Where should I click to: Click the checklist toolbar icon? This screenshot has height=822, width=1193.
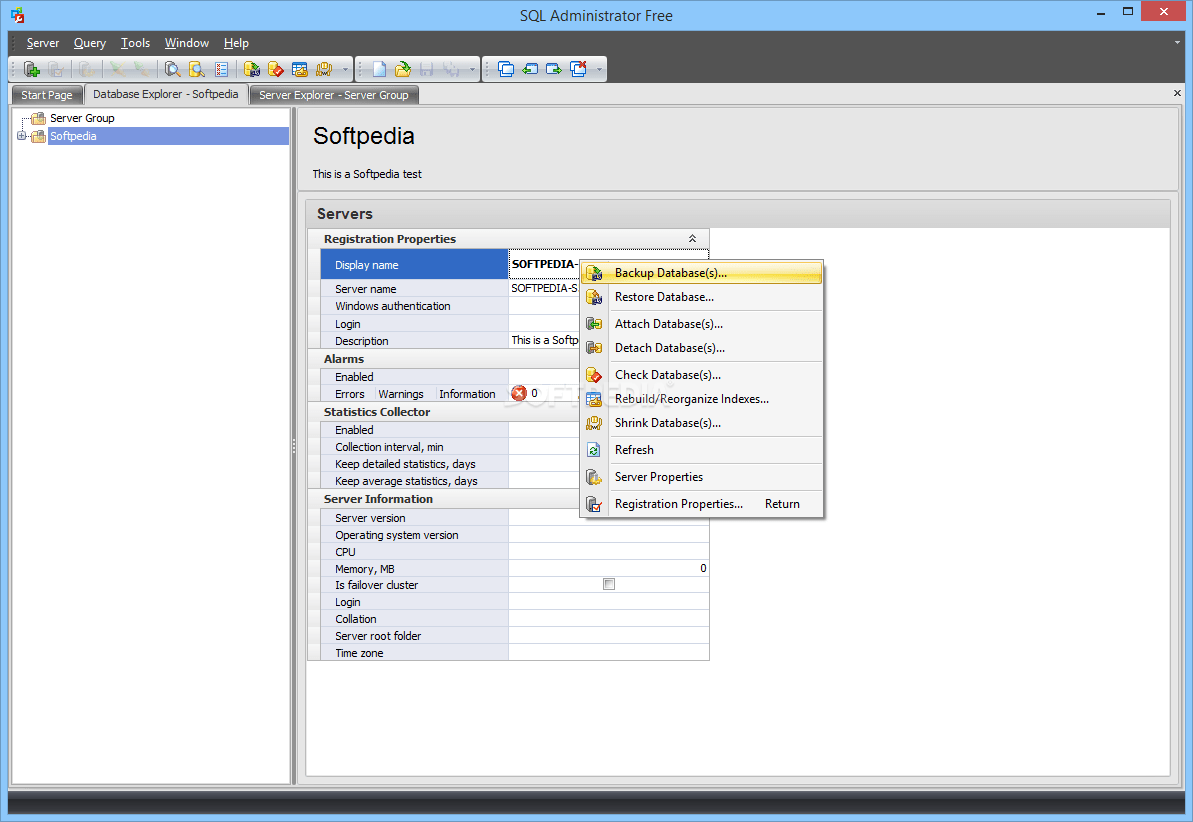(x=221, y=69)
